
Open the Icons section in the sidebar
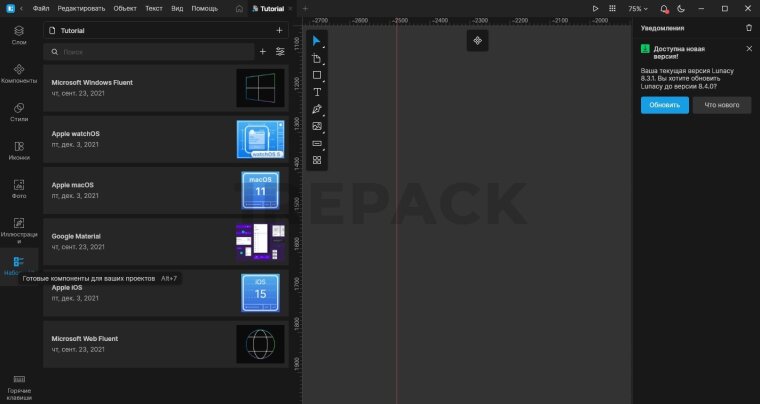pyautogui.click(x=19, y=150)
